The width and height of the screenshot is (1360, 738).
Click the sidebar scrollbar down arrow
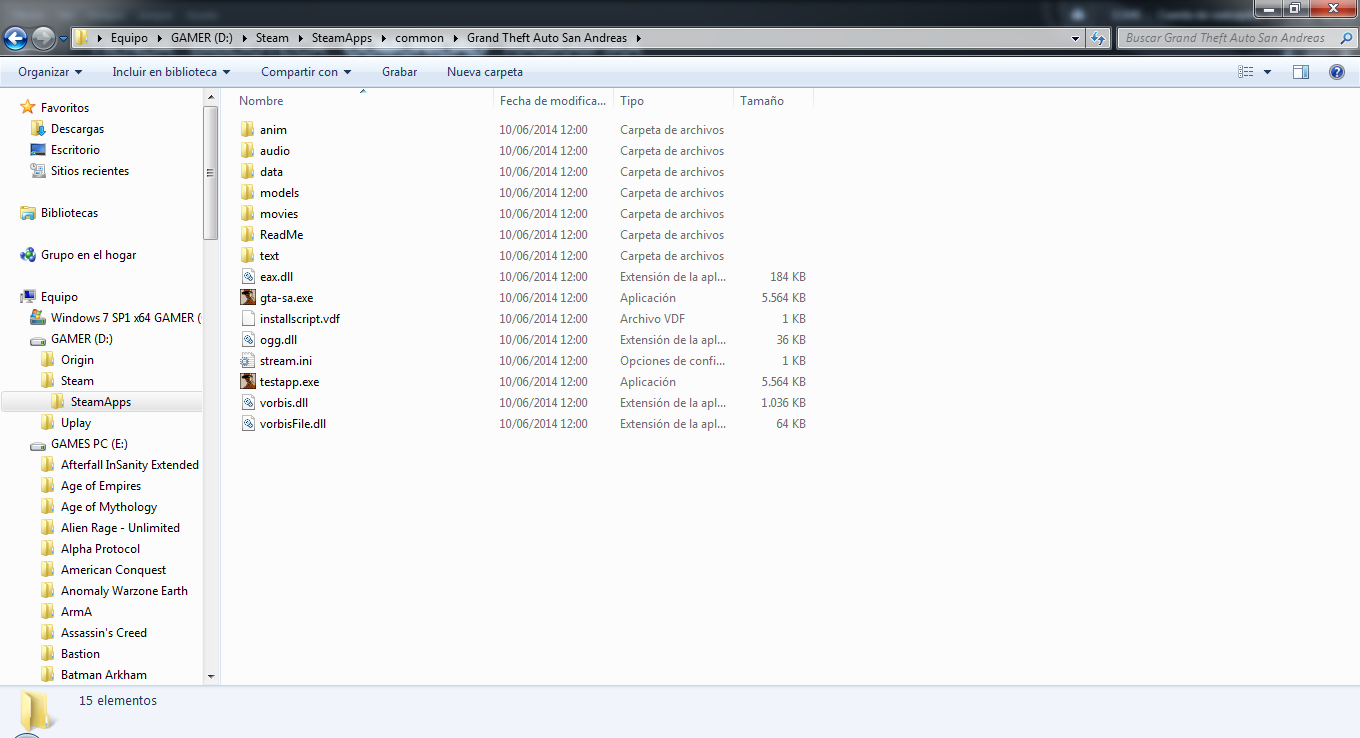tap(211, 676)
